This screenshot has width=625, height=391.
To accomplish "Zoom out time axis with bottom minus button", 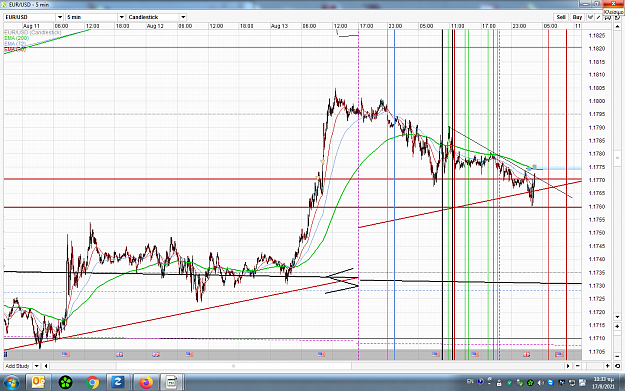I will pos(578,366).
